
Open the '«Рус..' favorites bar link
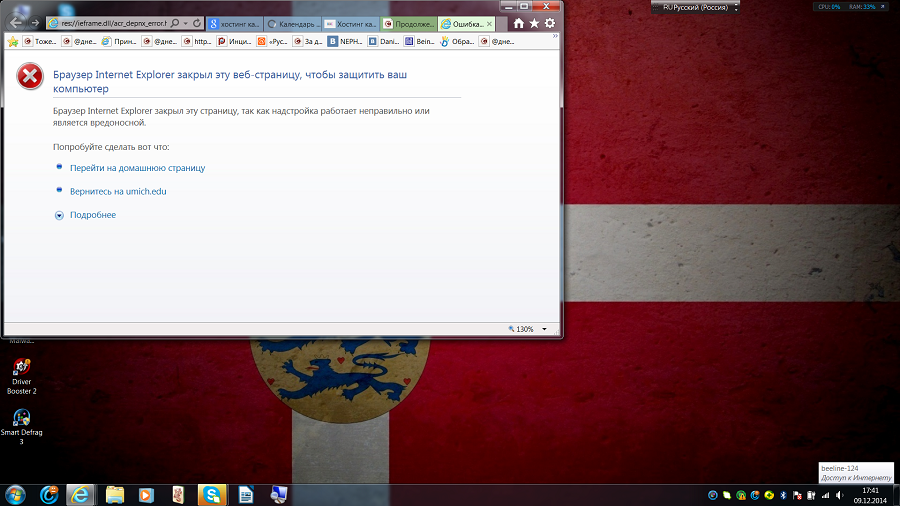[x=272, y=41]
